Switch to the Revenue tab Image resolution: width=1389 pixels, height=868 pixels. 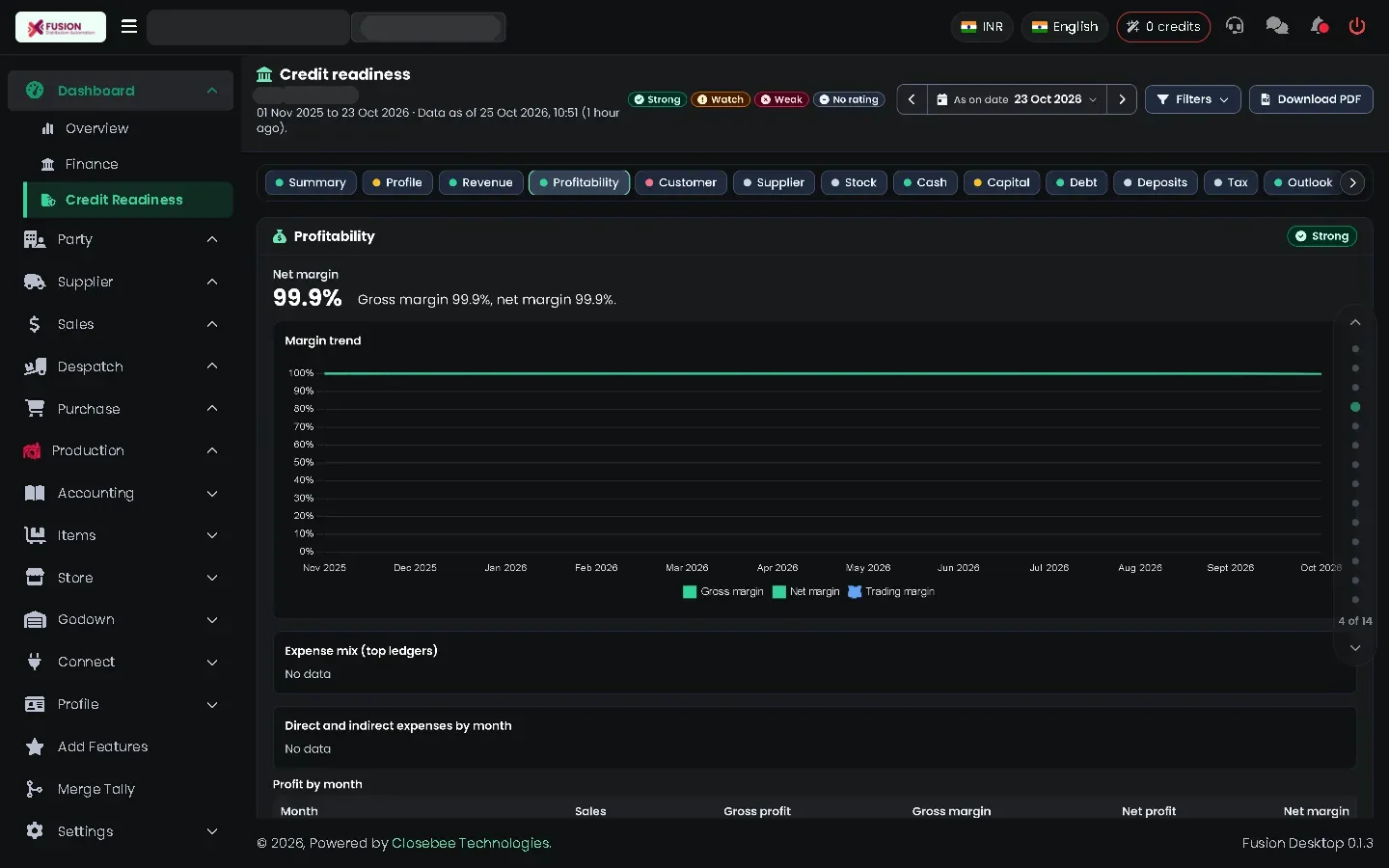coord(481,182)
